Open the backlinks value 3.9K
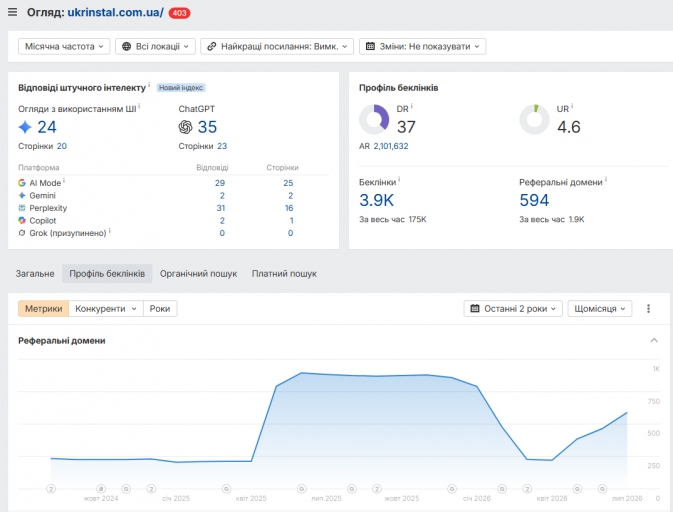The height and width of the screenshot is (512, 673). [x=376, y=200]
